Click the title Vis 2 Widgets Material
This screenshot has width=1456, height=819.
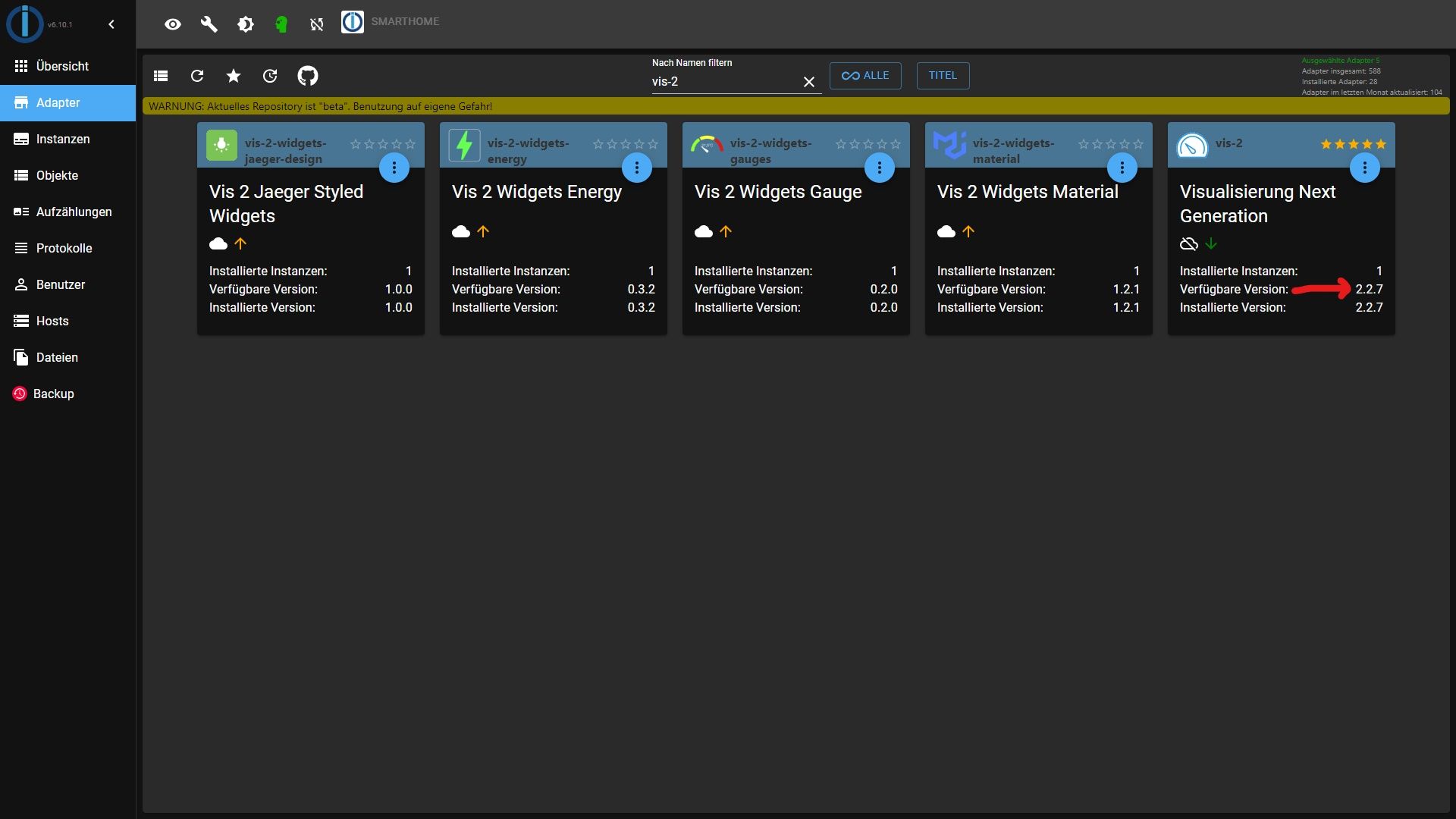coord(1028,192)
